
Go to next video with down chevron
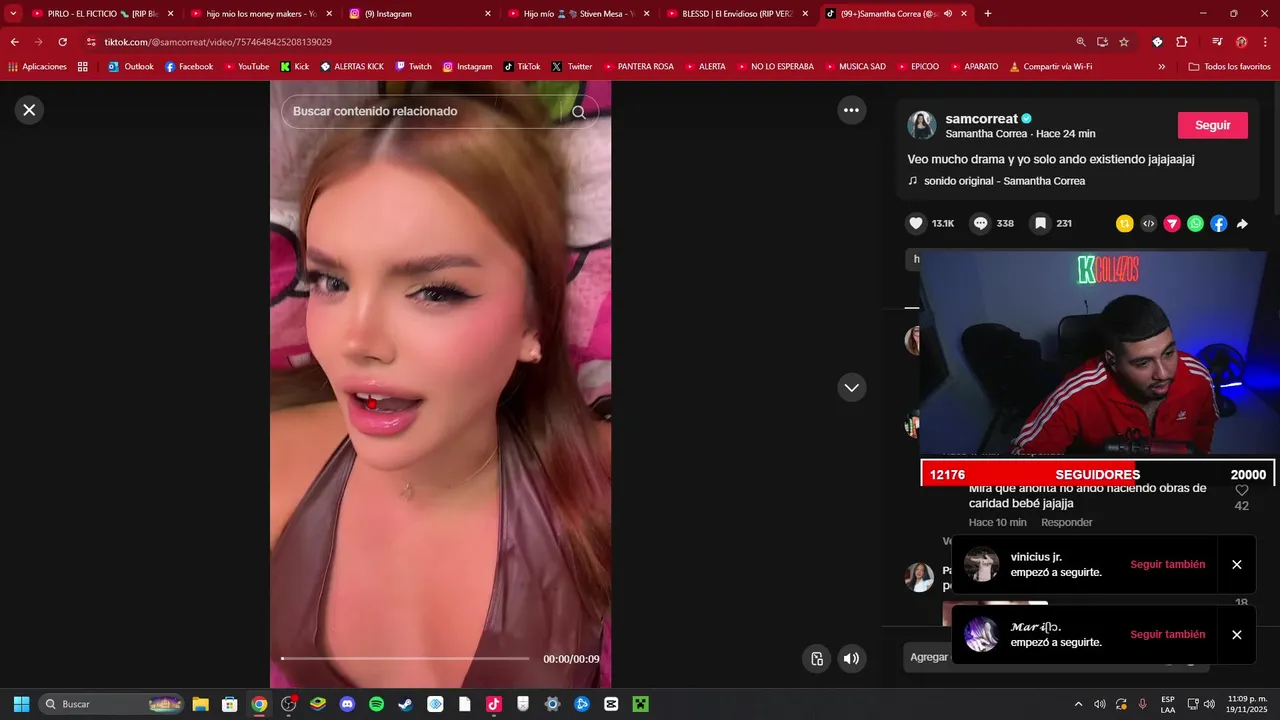point(851,387)
